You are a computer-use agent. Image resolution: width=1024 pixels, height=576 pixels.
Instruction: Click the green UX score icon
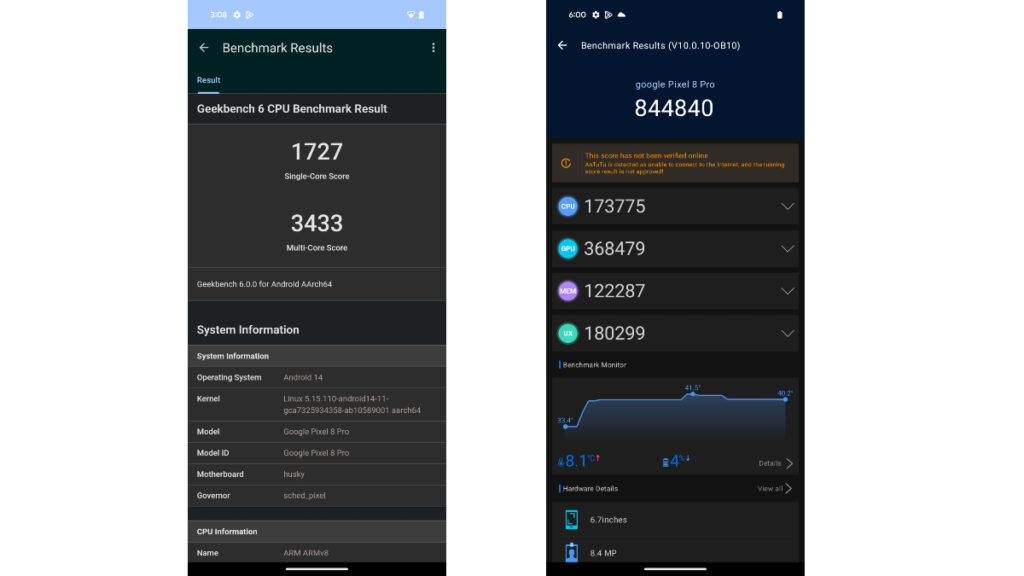pos(568,333)
